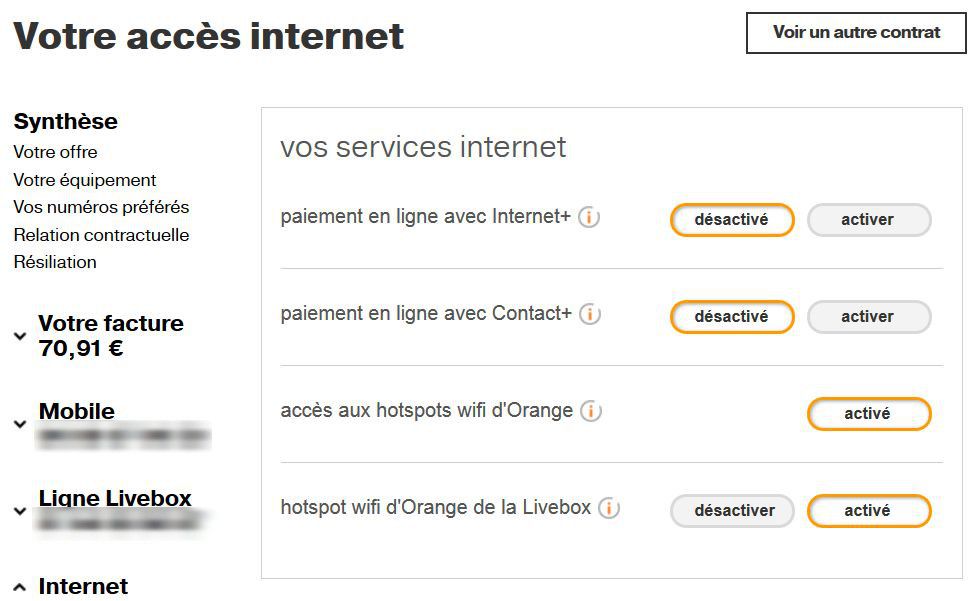Open the Résiliation link
Viewport: 979px width, 601px height.
[55, 262]
